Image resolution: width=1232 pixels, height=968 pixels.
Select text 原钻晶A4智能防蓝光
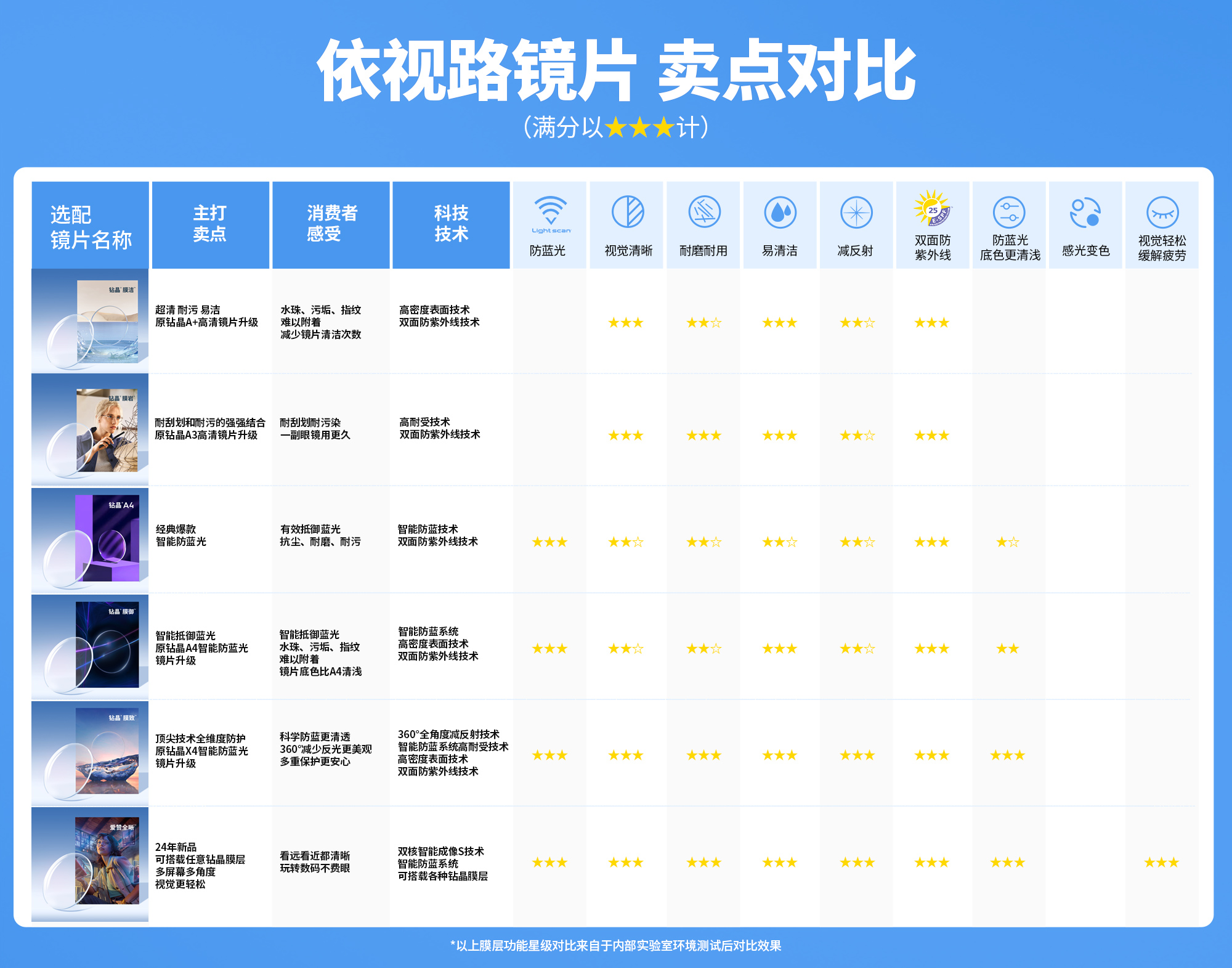click(201, 648)
